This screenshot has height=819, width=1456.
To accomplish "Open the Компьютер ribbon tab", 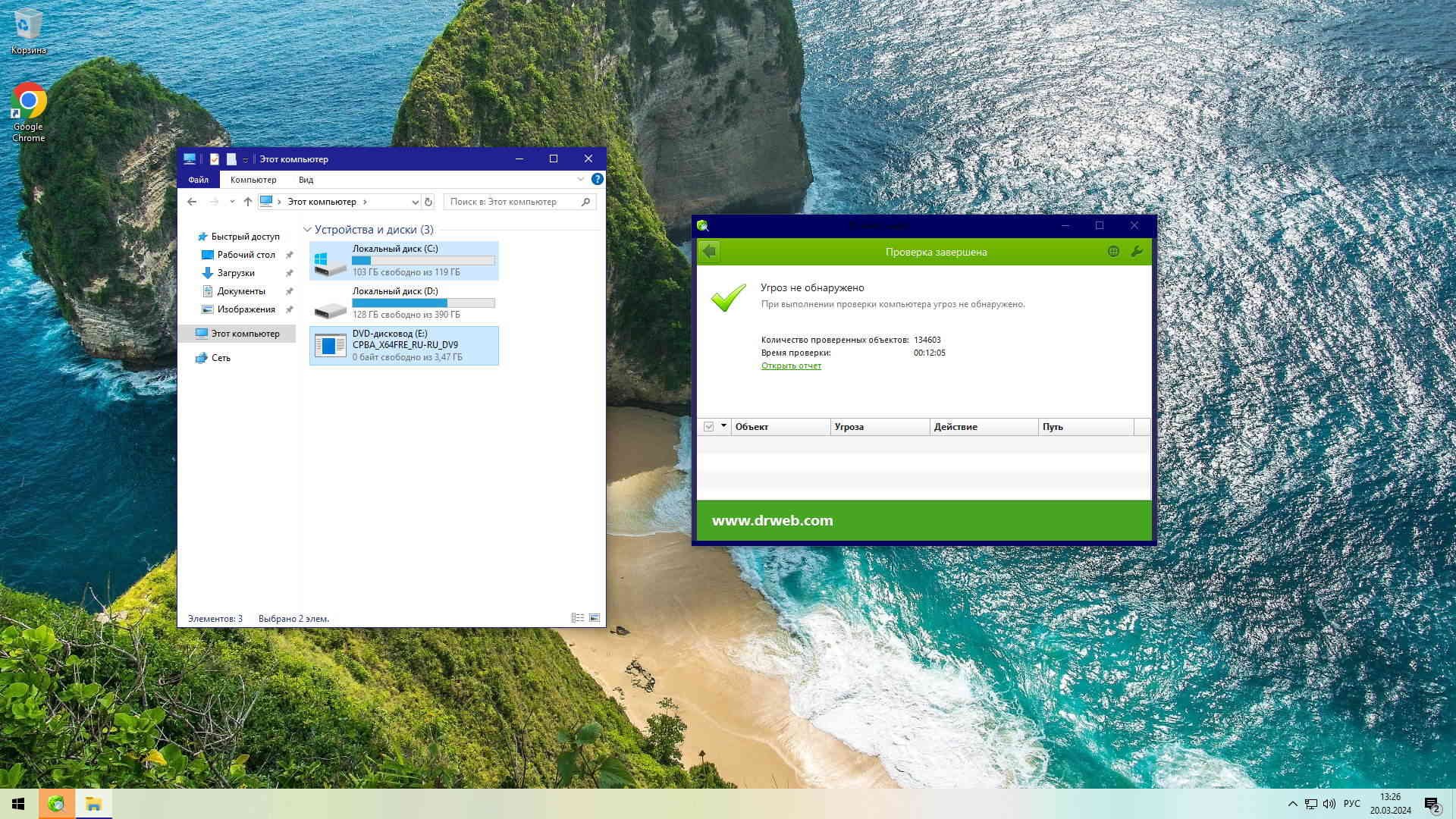I will [253, 180].
